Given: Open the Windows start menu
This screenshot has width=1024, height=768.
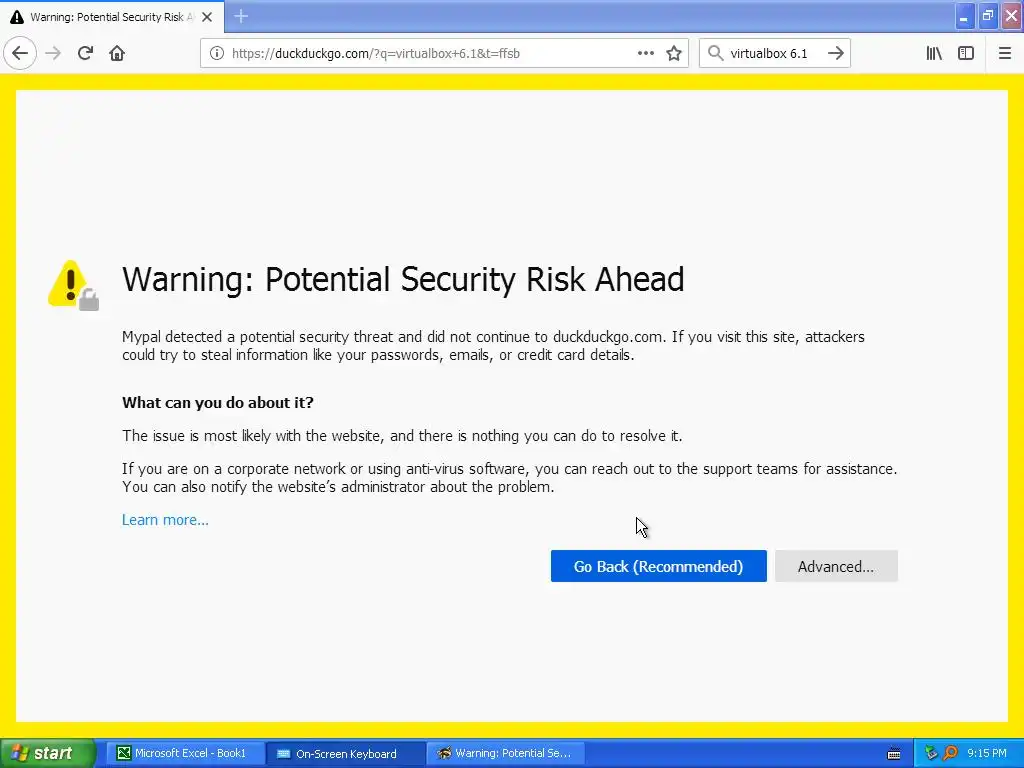Looking at the screenshot, I should pos(47,753).
